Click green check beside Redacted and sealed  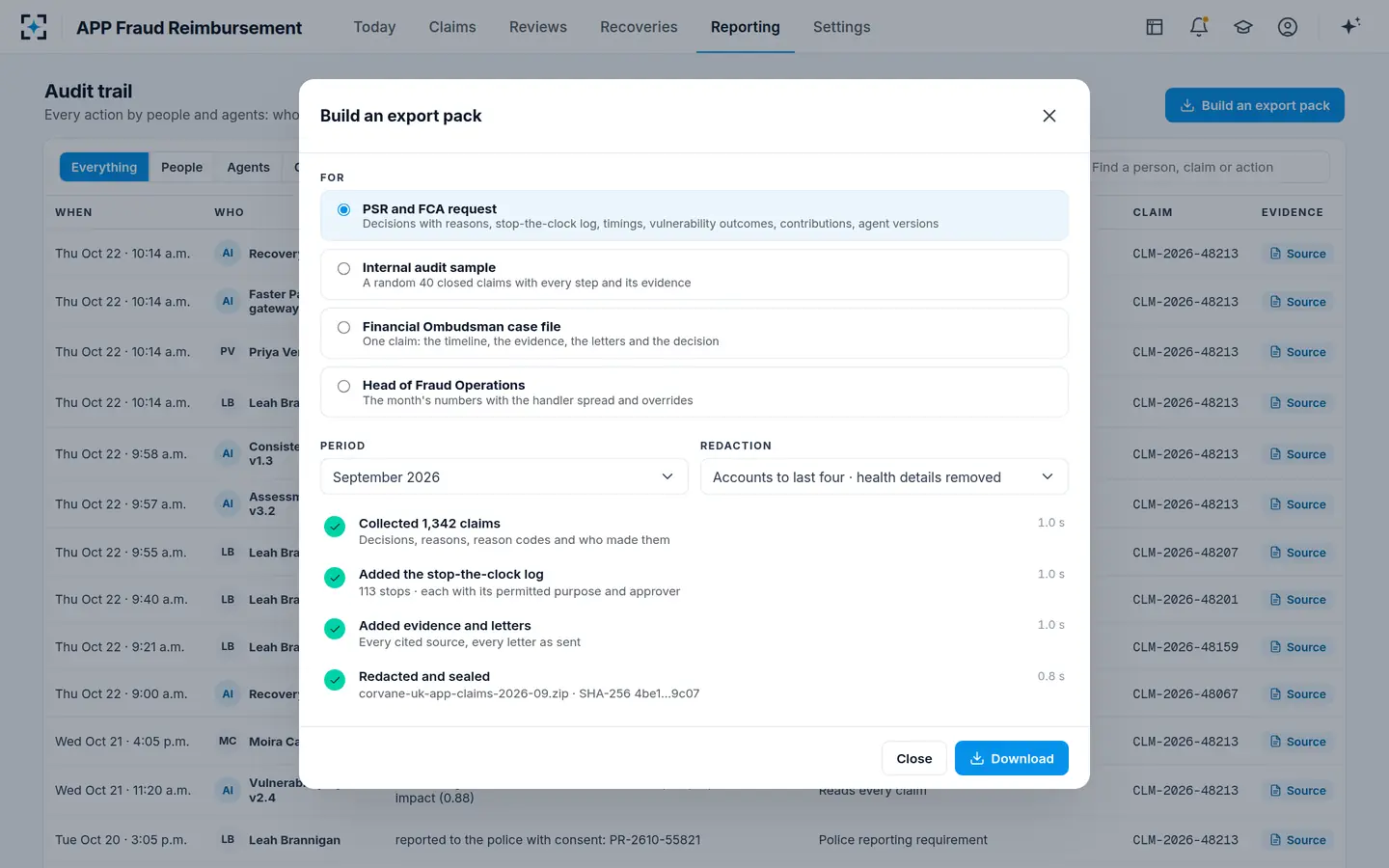[x=335, y=680]
